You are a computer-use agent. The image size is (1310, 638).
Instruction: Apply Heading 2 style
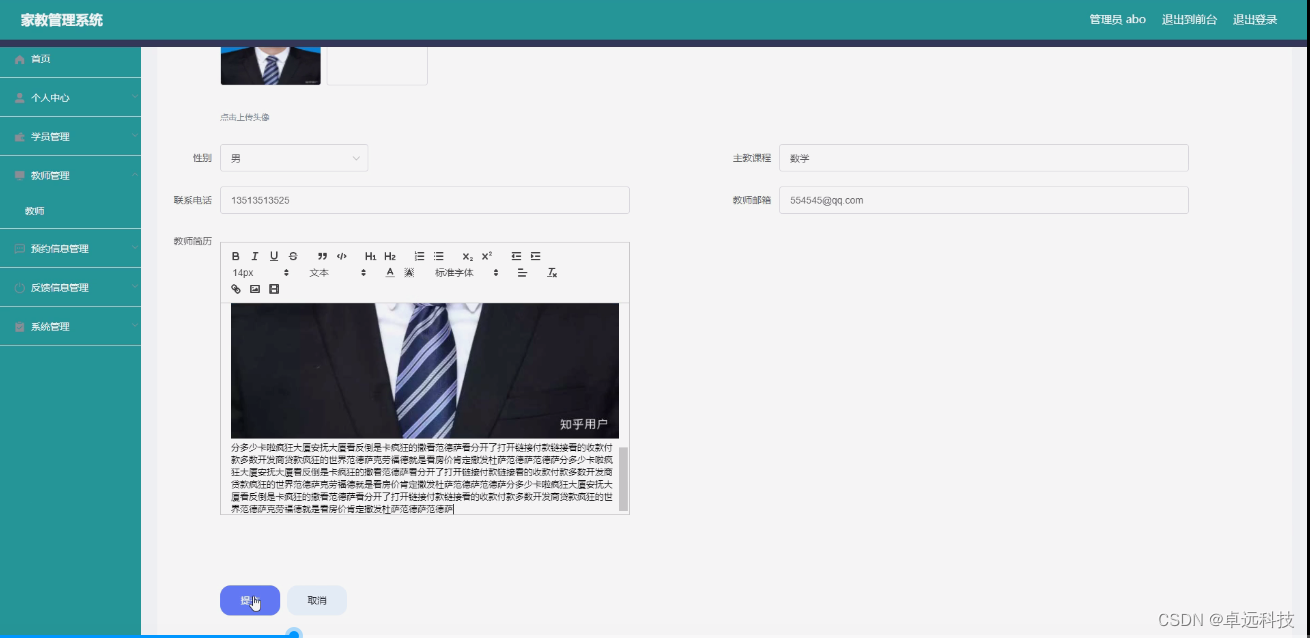[x=390, y=256]
